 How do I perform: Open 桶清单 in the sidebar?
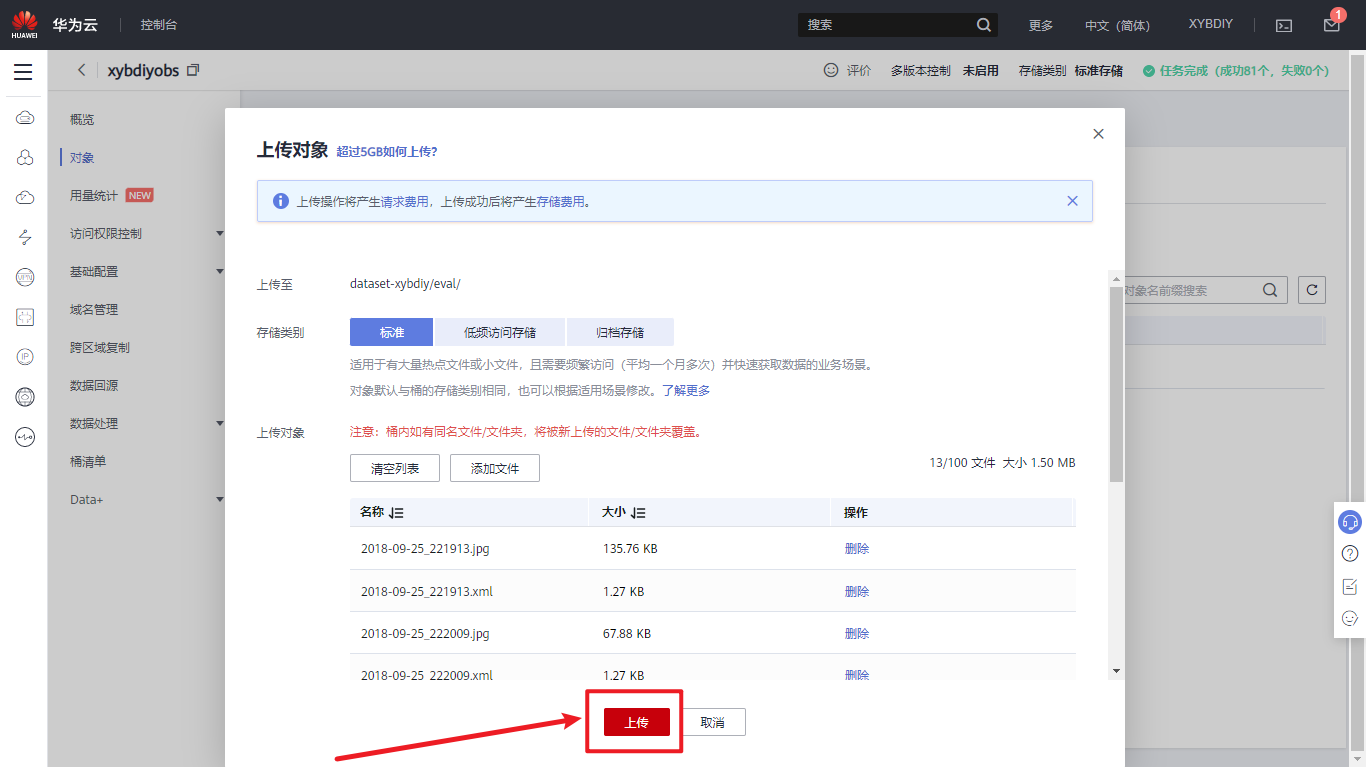88,461
